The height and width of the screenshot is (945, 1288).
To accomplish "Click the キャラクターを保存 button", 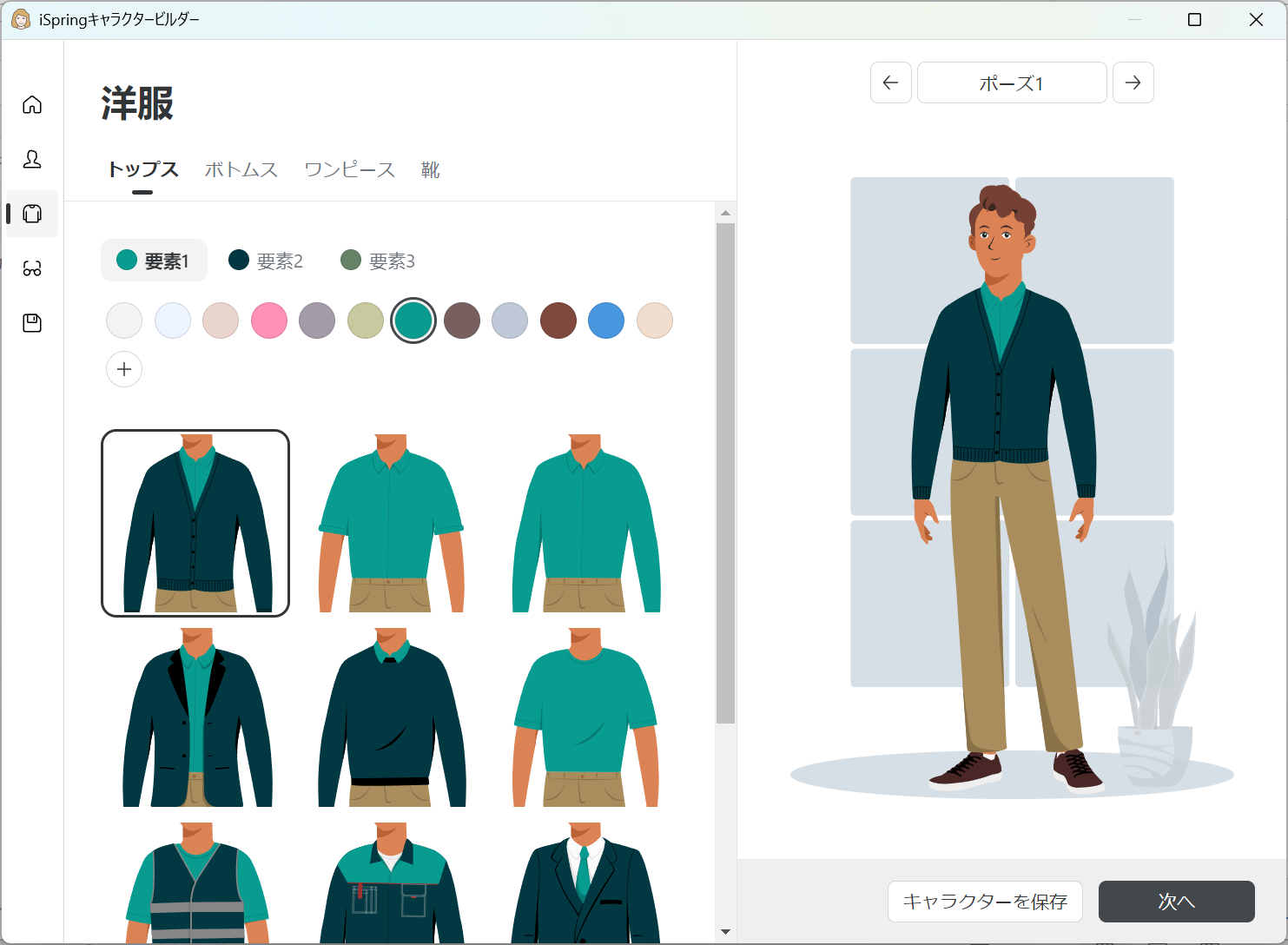I will coord(985,902).
